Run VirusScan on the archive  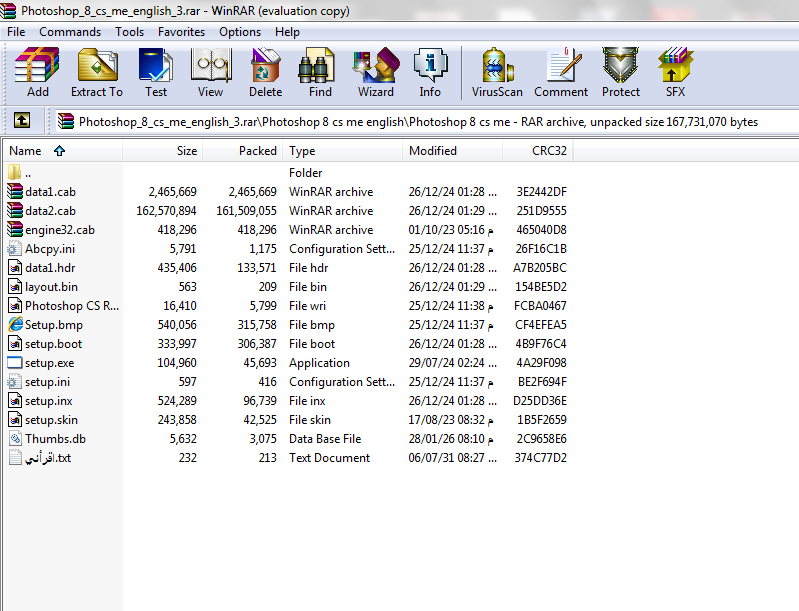click(x=497, y=72)
